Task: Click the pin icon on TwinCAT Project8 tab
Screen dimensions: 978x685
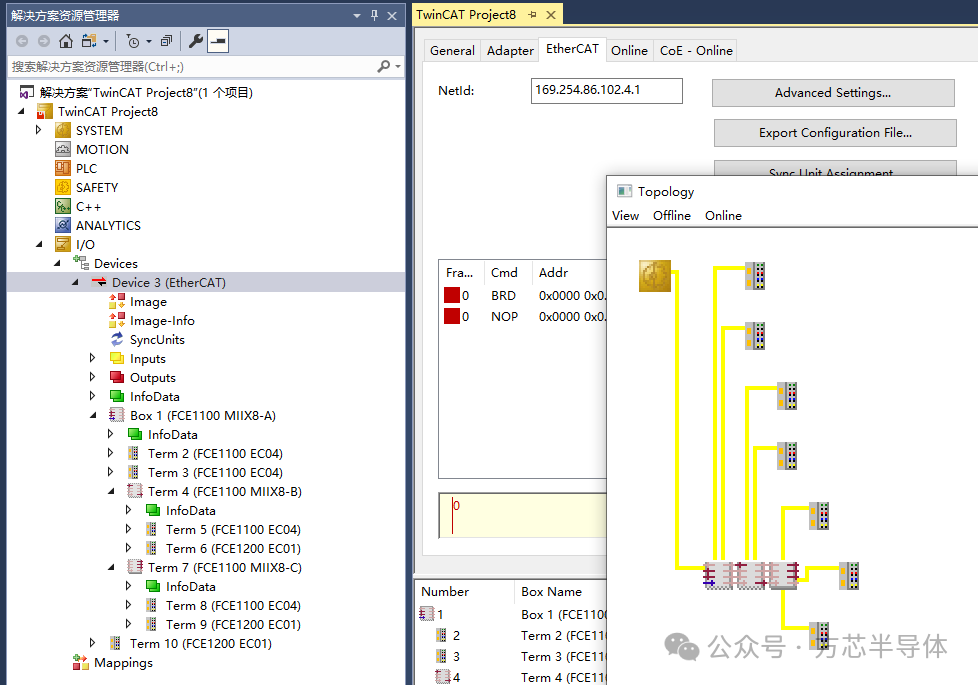Action: 532,14
